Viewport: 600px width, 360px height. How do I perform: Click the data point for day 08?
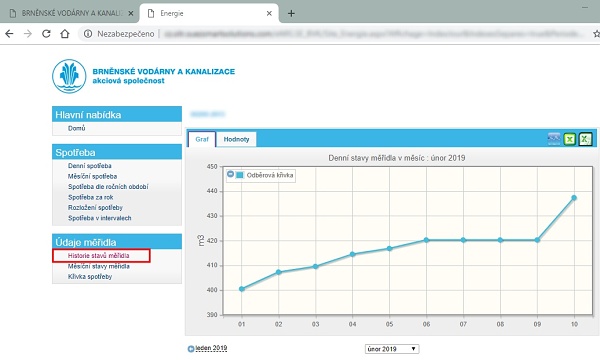pos(500,240)
